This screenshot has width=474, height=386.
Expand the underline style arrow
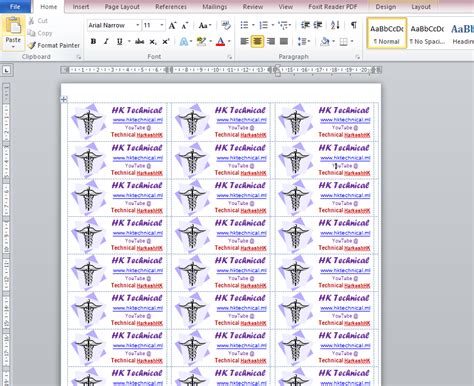coord(129,42)
